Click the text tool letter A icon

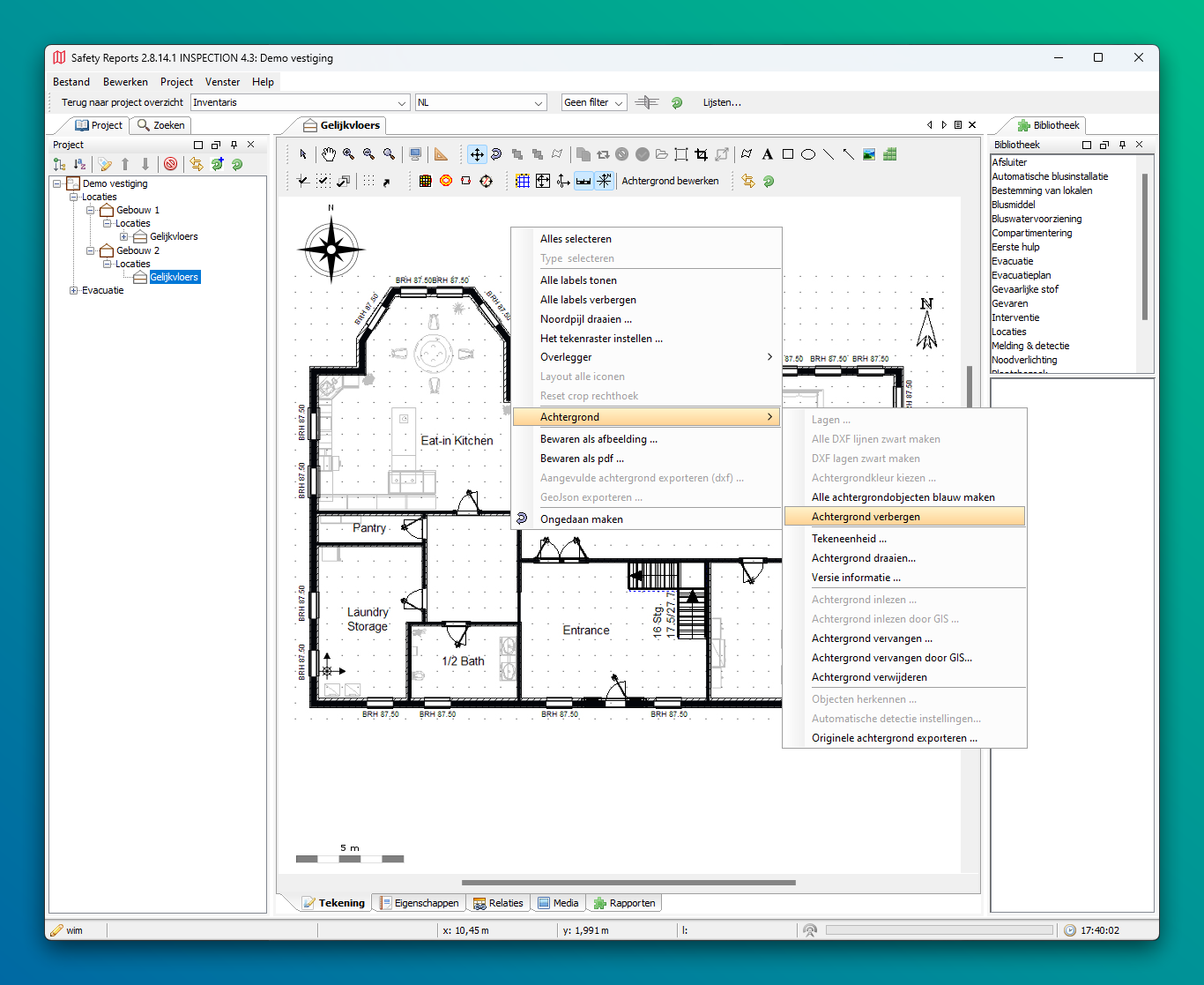click(x=768, y=154)
